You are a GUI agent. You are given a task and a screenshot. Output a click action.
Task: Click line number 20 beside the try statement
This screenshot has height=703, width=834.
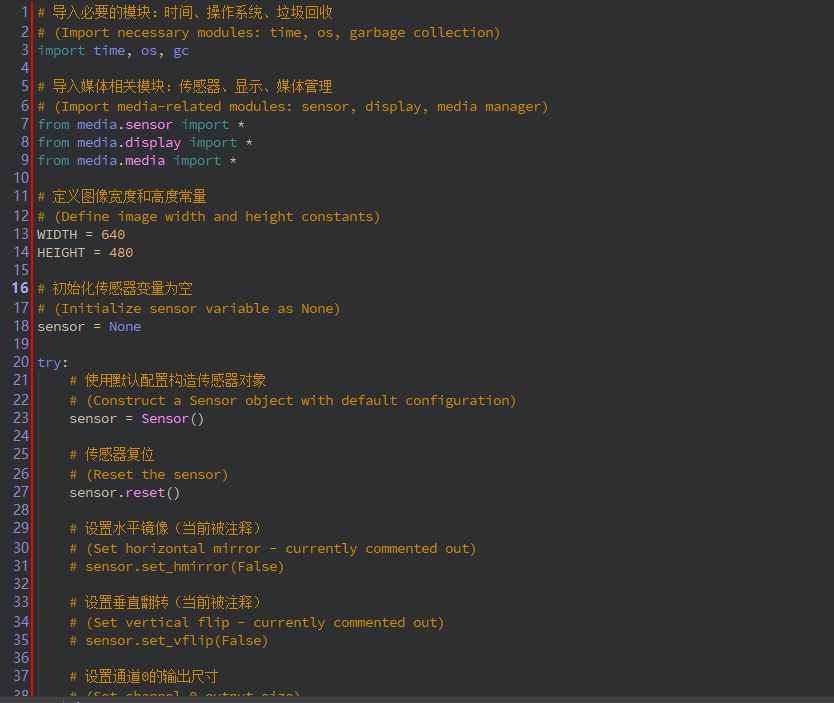(x=20, y=363)
